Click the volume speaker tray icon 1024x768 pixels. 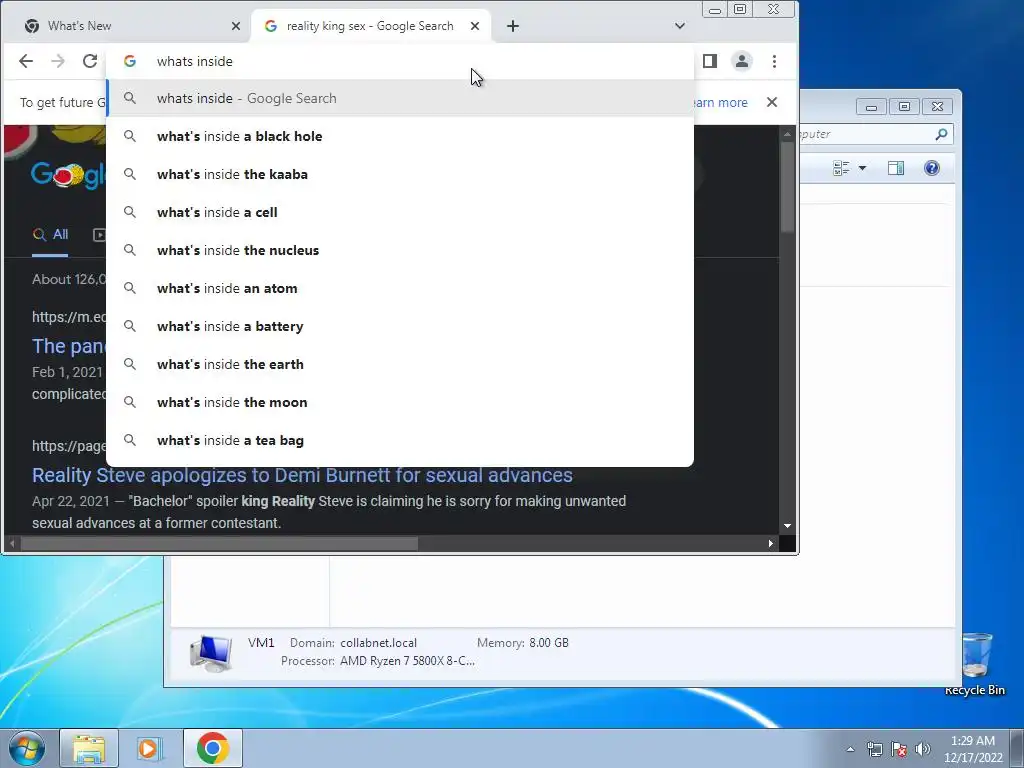click(923, 750)
